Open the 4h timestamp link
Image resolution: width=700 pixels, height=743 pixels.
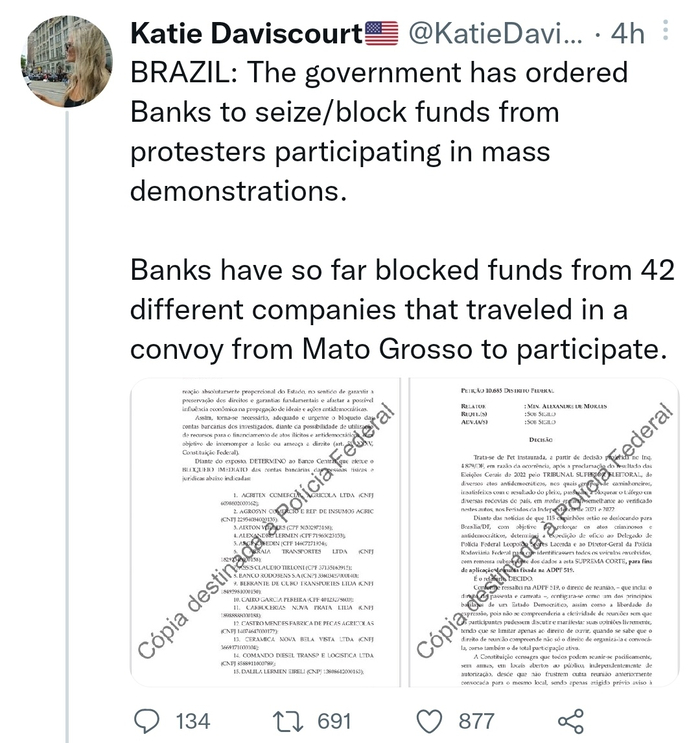(x=627, y=34)
